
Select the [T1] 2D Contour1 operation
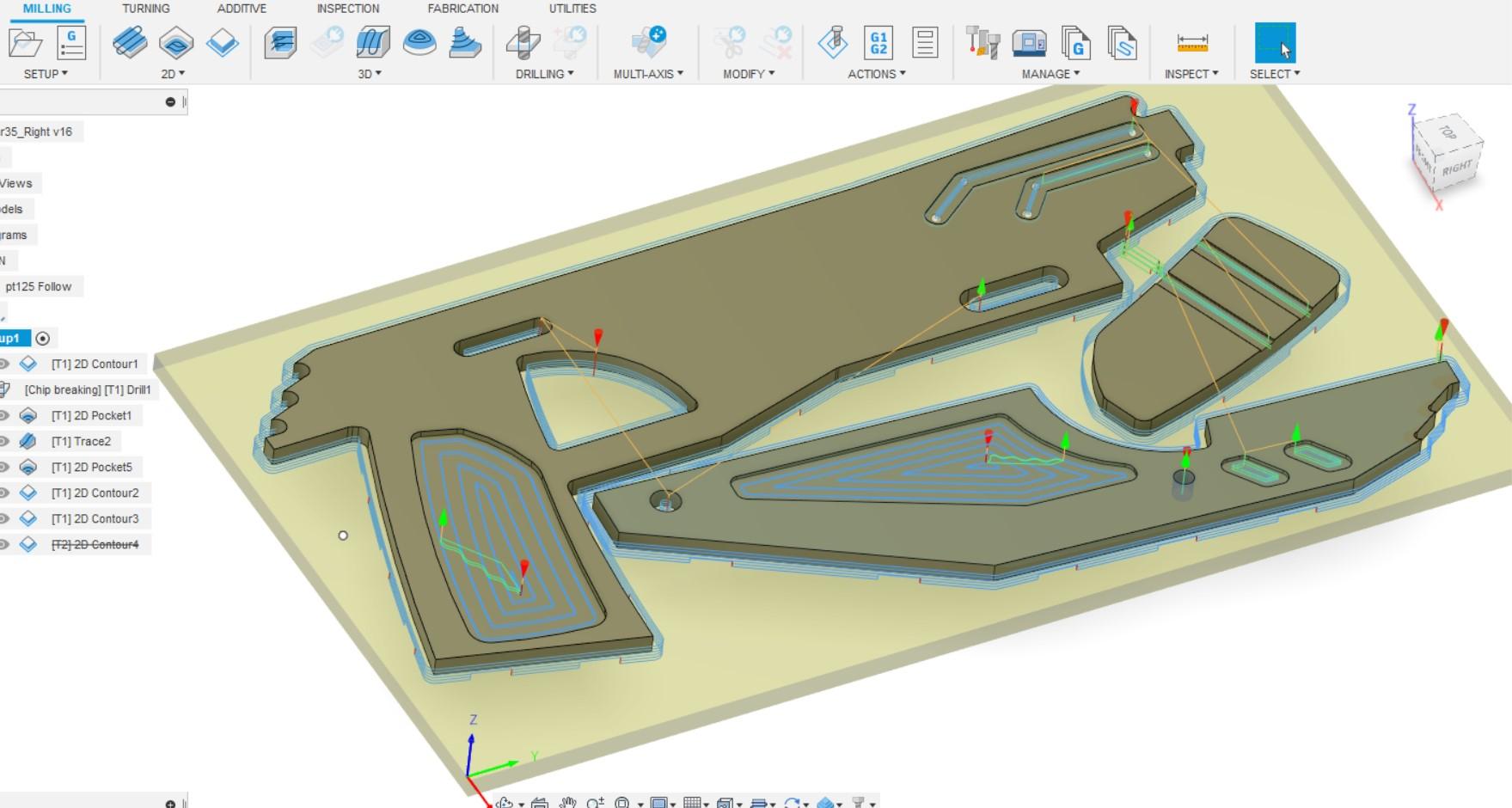(95, 364)
